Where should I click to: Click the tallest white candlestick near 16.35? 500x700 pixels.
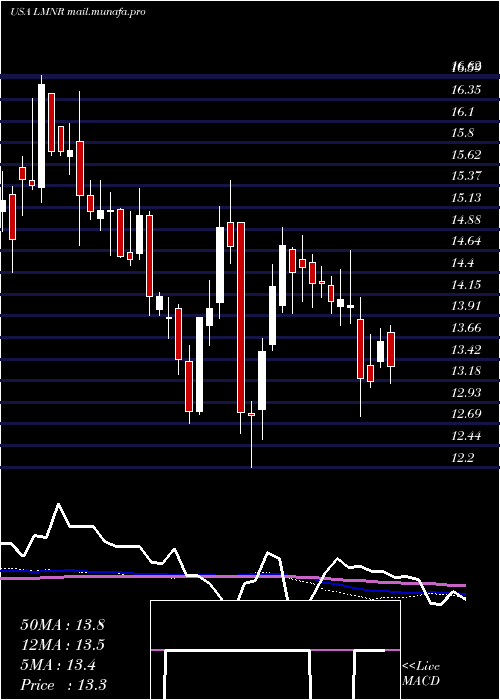[x=42, y=136]
